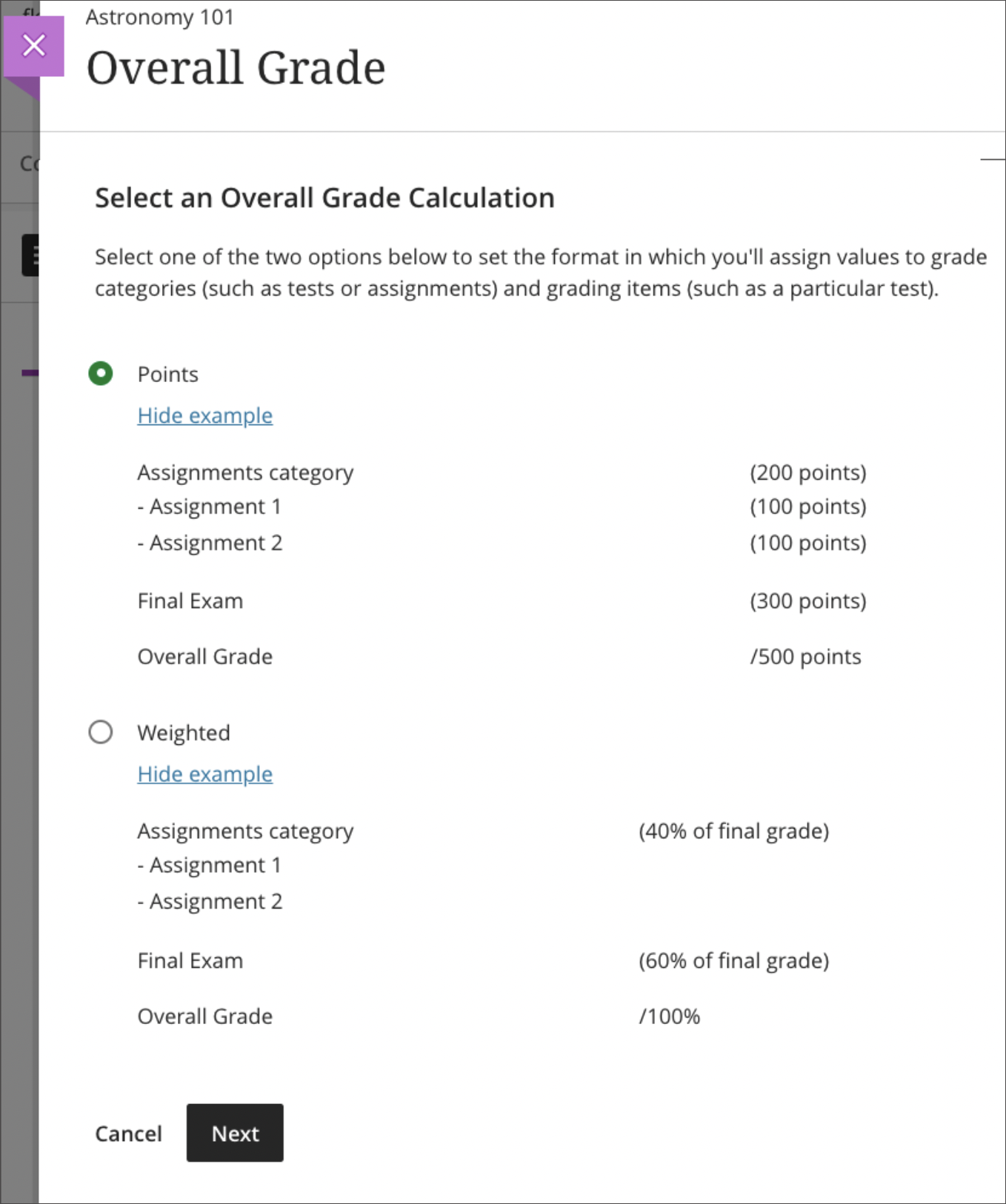Click the partially hidden black icon behind the panel
1006x1204 pixels.
click(30, 255)
